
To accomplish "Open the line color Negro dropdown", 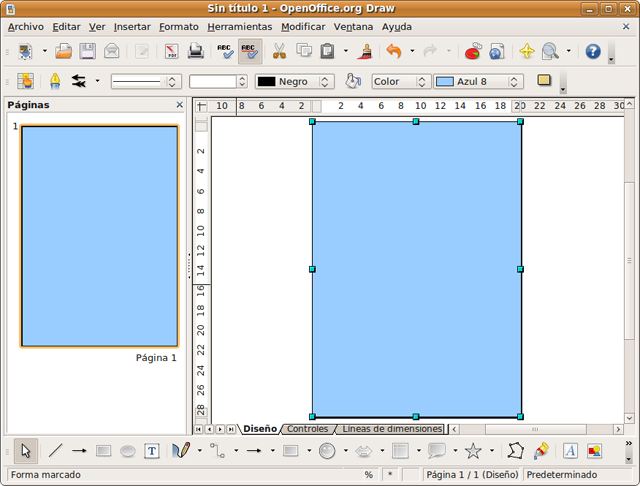I will pos(294,82).
